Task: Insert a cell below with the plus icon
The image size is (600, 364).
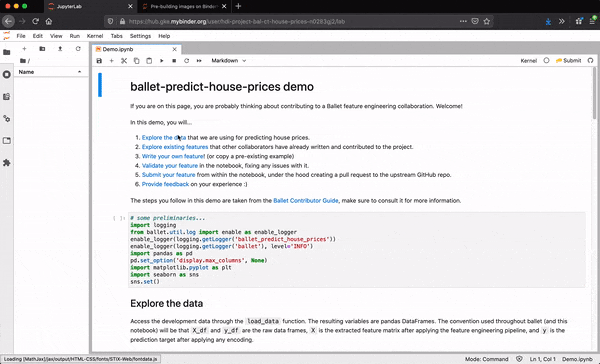Action: [111, 60]
